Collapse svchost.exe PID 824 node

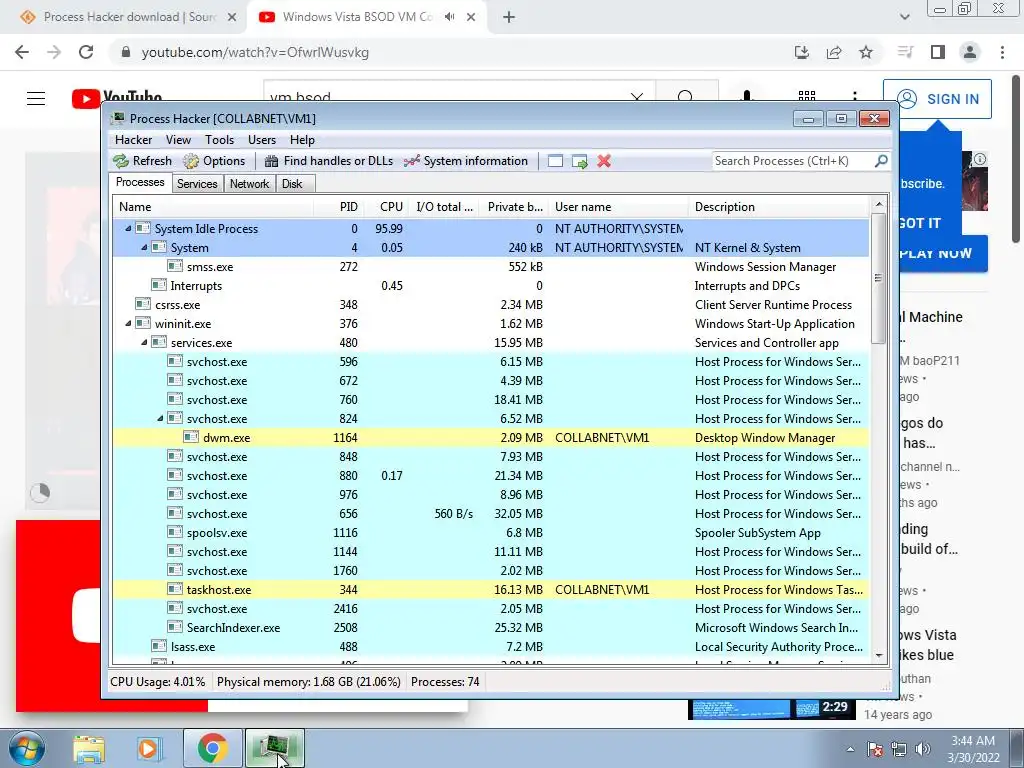(x=160, y=418)
